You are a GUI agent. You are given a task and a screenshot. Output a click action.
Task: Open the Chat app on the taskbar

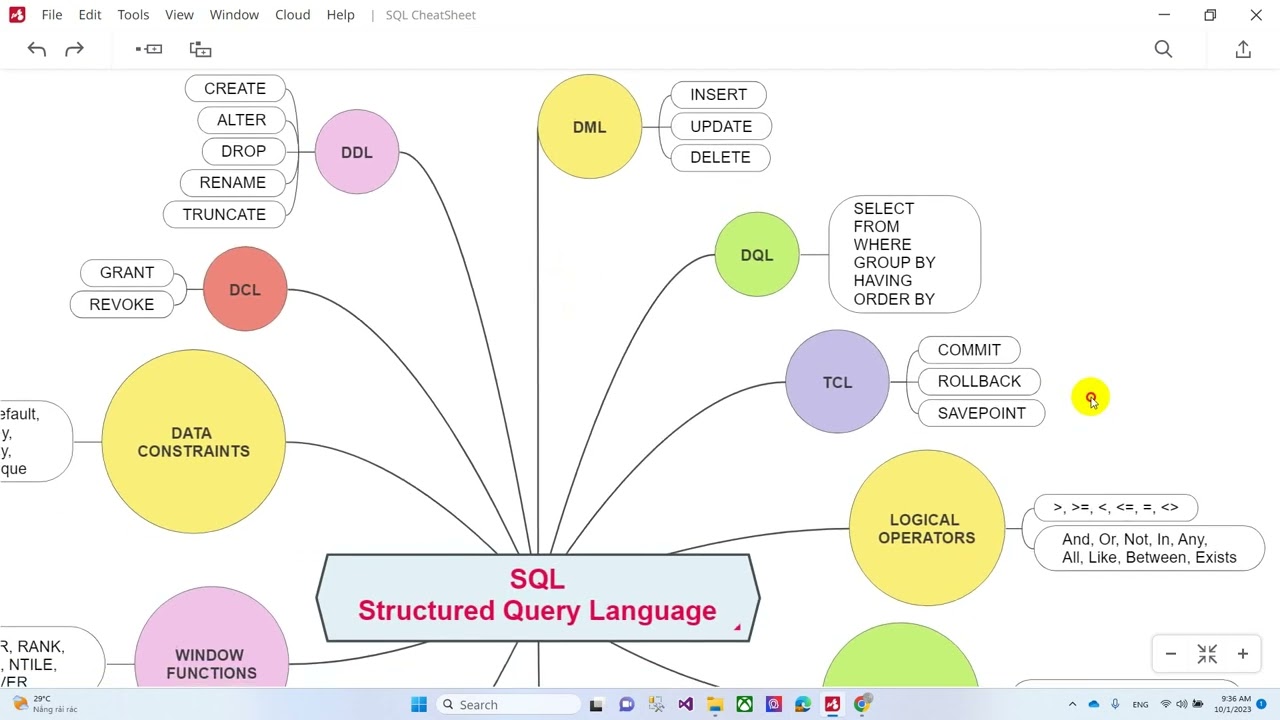pos(626,705)
